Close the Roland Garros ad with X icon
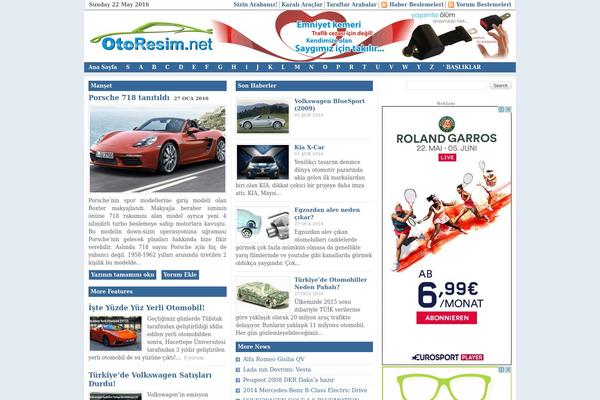600x400 pixels. click(x=508, y=109)
